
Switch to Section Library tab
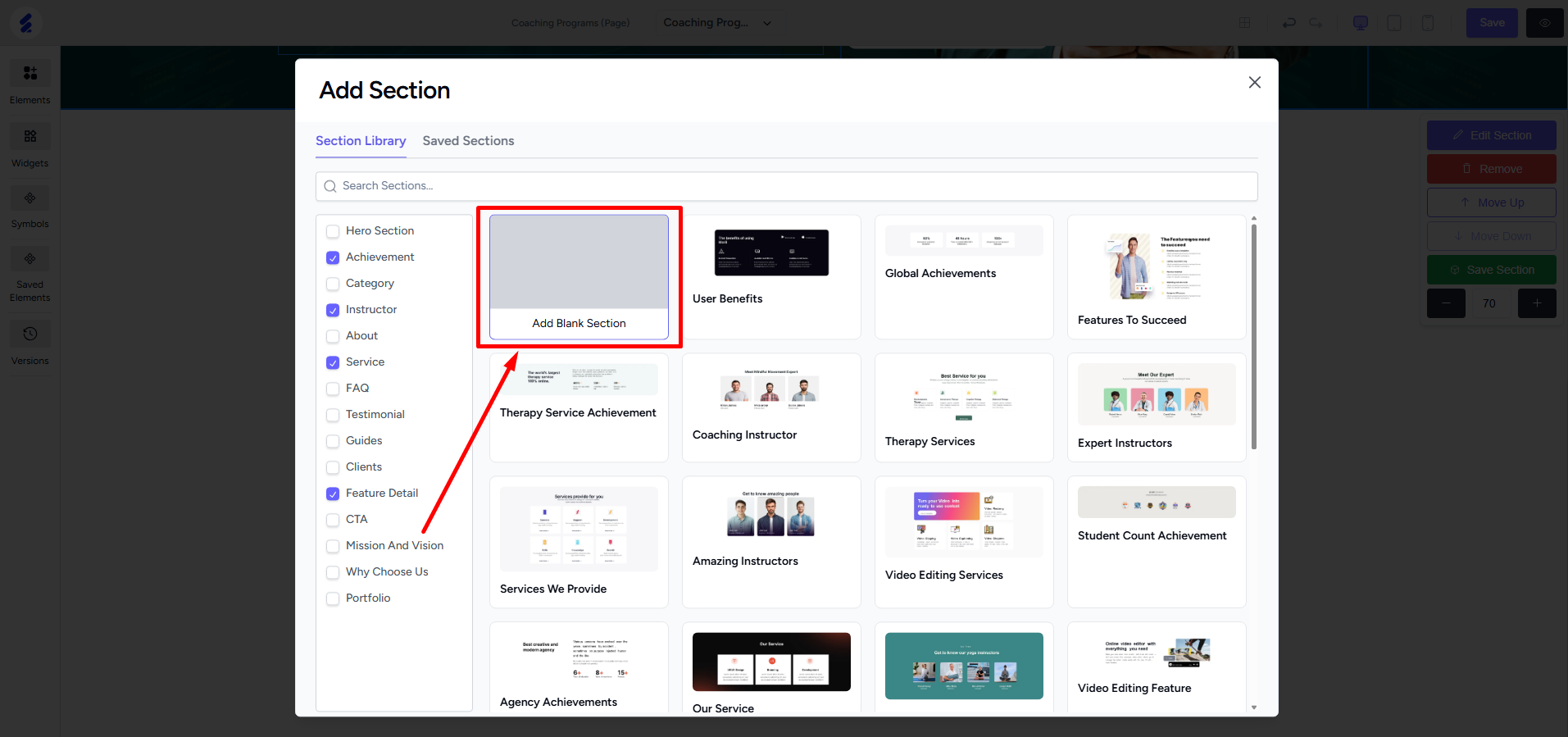click(361, 141)
